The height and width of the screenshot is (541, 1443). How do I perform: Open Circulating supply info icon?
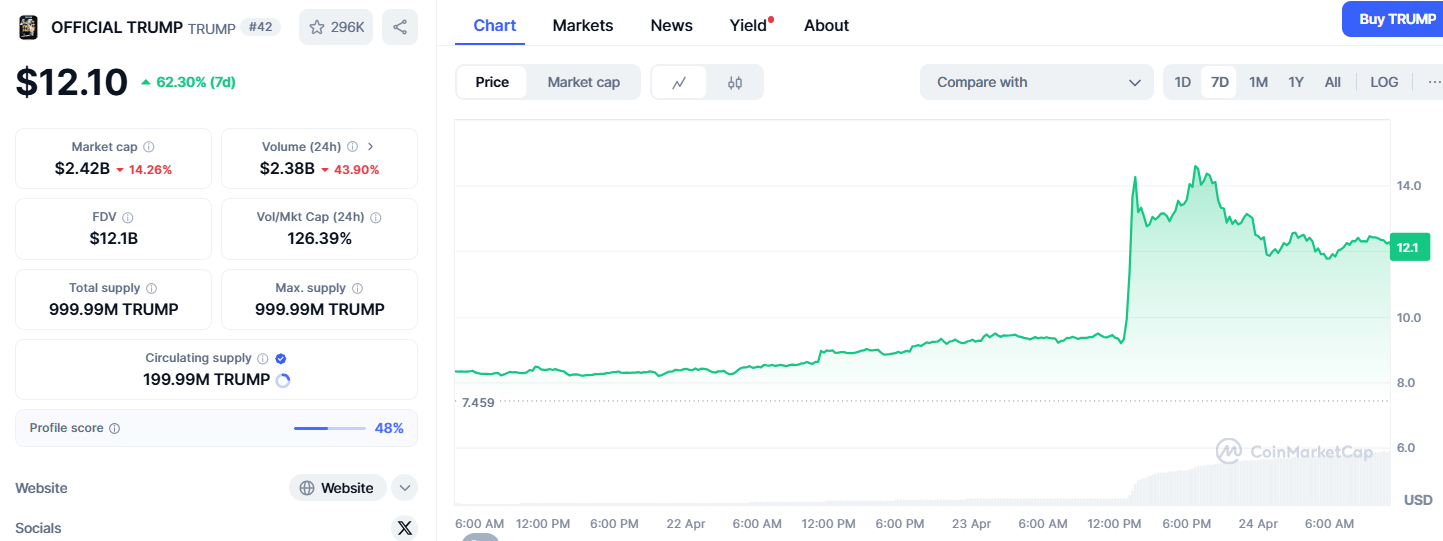coord(262,358)
